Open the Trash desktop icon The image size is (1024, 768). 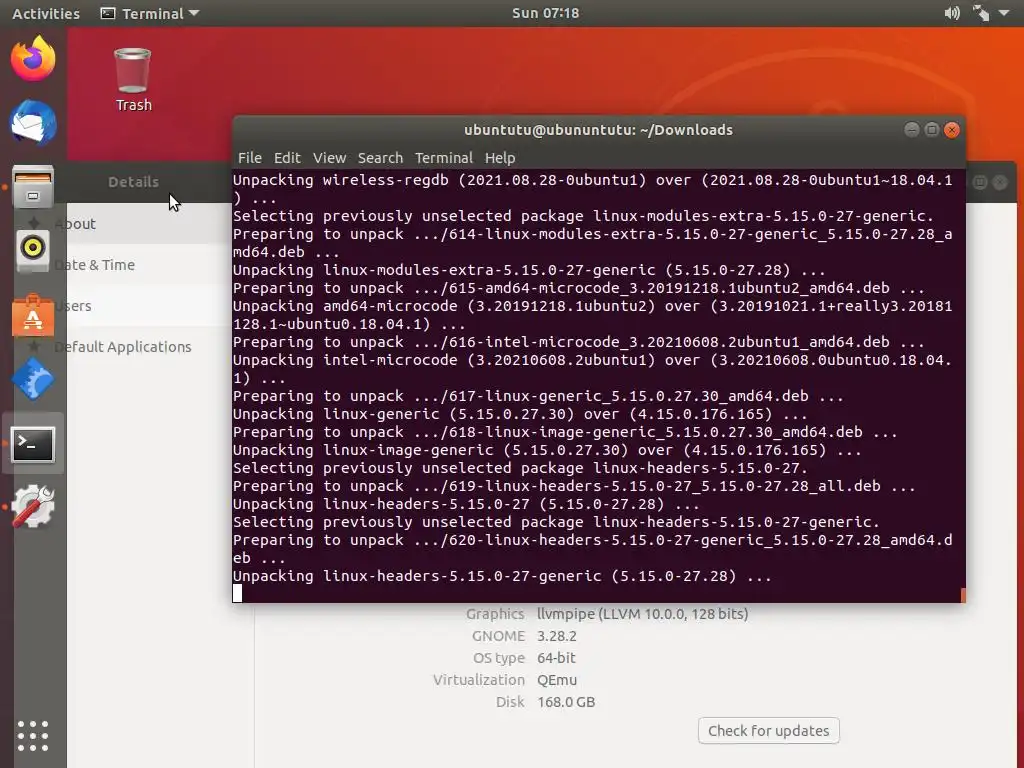[x=133, y=80]
